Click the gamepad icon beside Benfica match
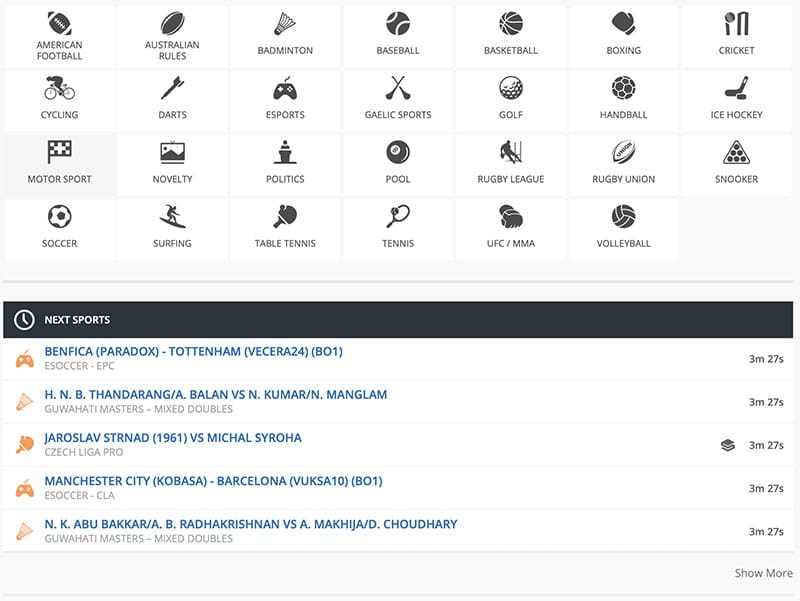The height and width of the screenshot is (601, 800). tap(24, 359)
